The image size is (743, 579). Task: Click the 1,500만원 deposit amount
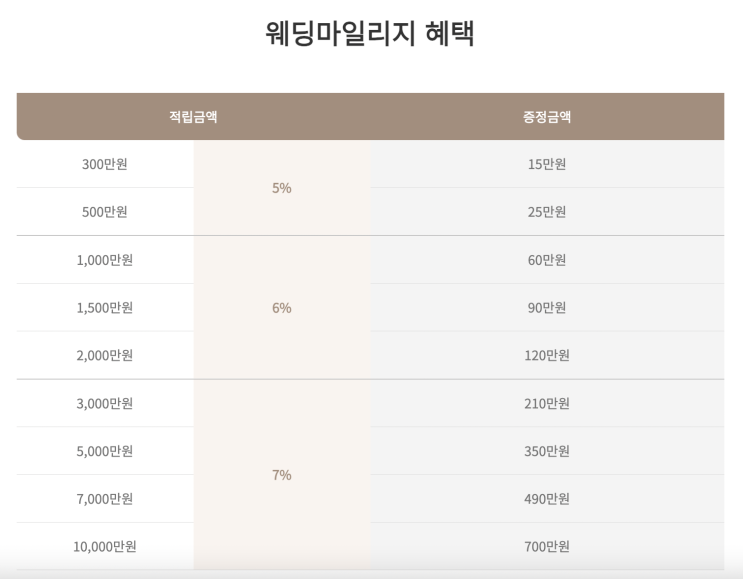[x=104, y=308]
